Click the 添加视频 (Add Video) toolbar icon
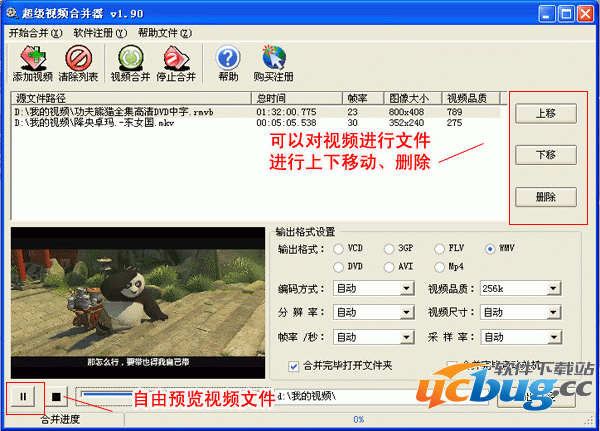 (x=32, y=62)
